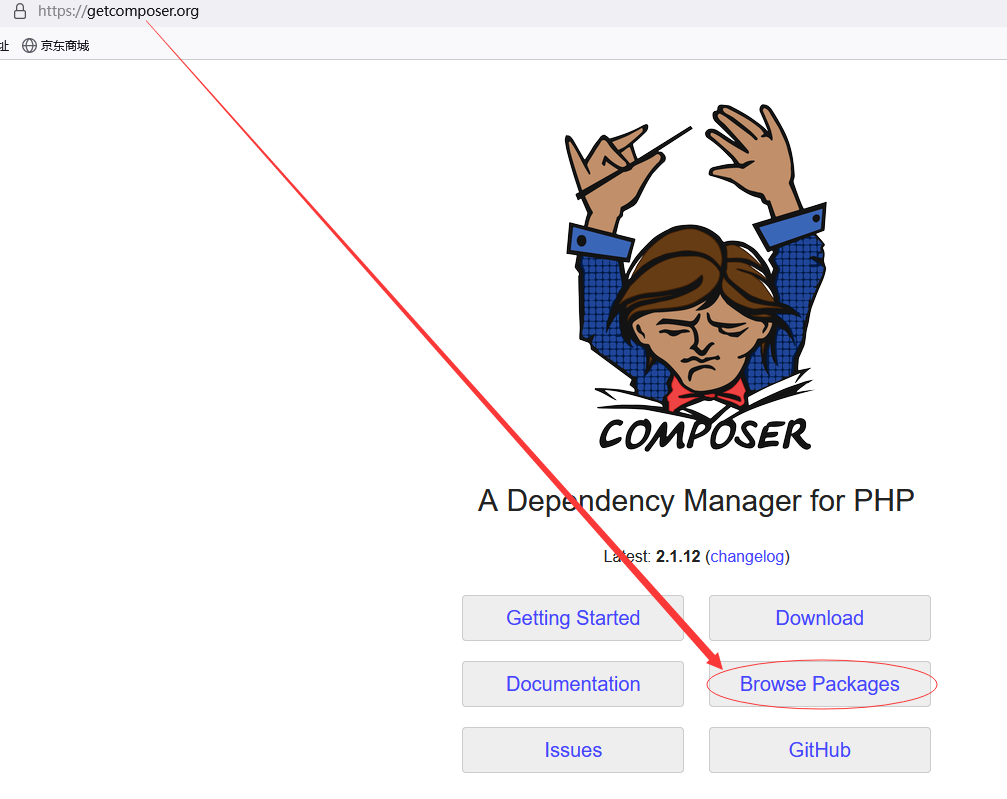Click the globe icon beside 京东商城
1007x799 pixels.
point(29,46)
